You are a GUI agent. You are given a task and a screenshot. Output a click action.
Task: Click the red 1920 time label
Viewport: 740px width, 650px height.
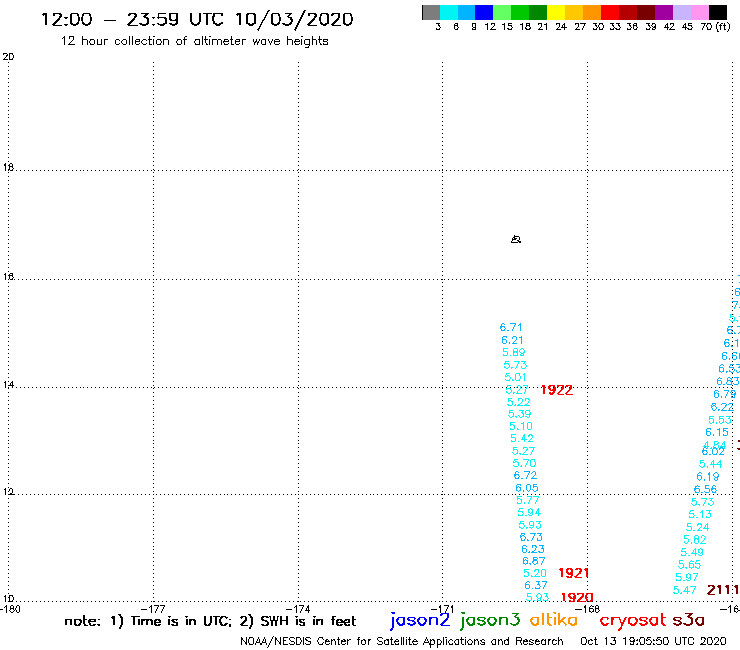(x=577, y=597)
